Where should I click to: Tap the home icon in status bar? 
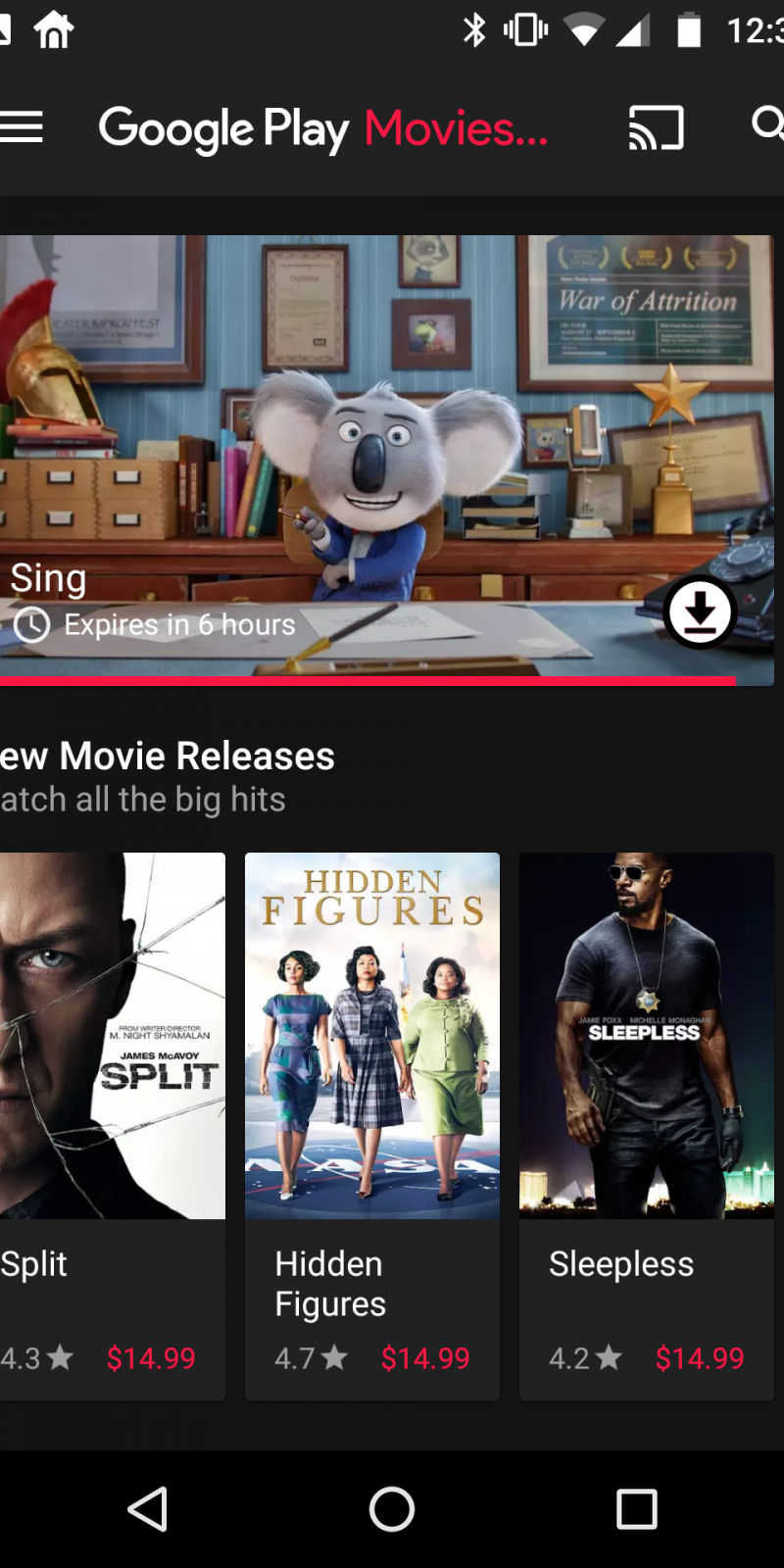point(54,30)
